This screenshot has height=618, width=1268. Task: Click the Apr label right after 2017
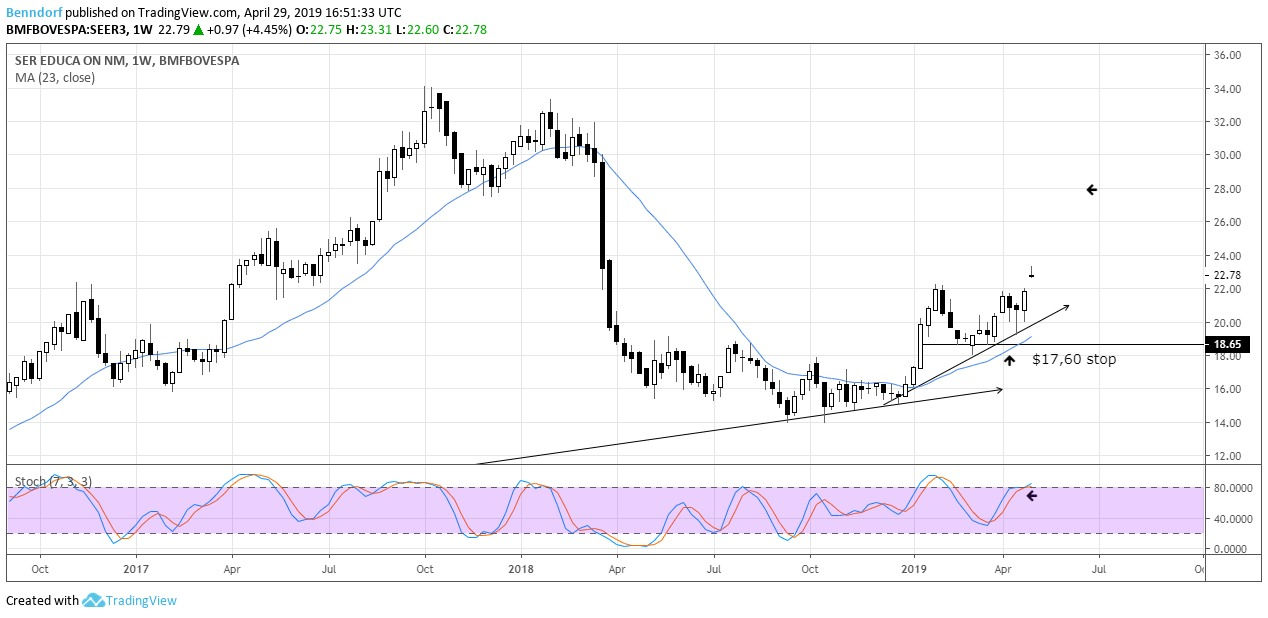click(231, 571)
